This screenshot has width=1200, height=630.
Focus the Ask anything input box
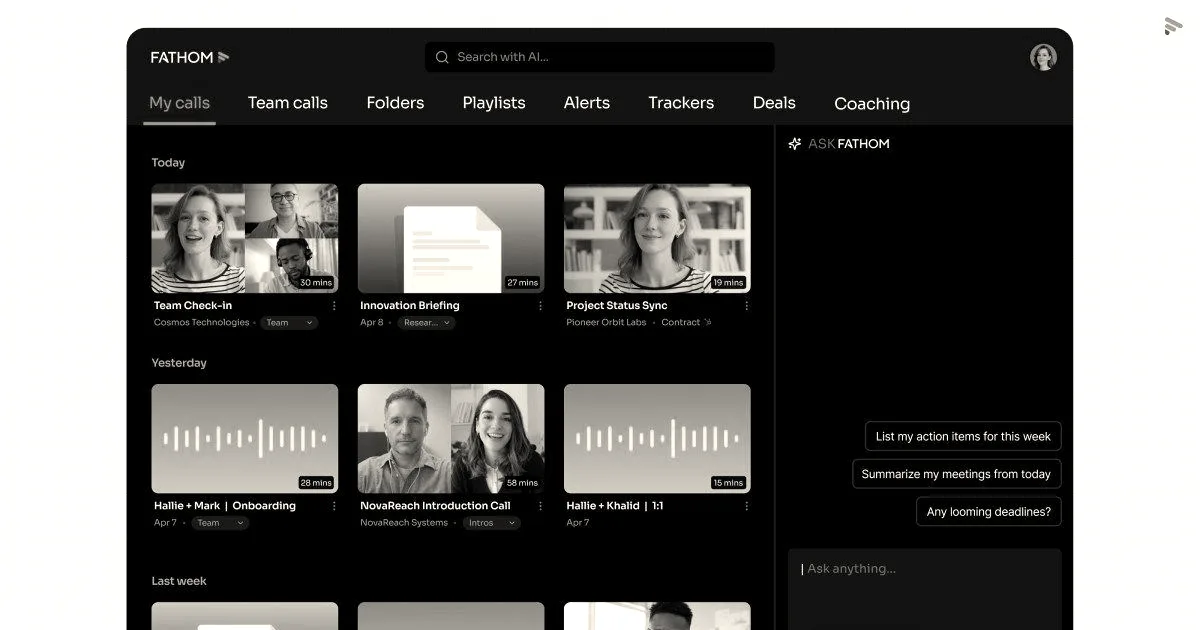[x=925, y=588]
